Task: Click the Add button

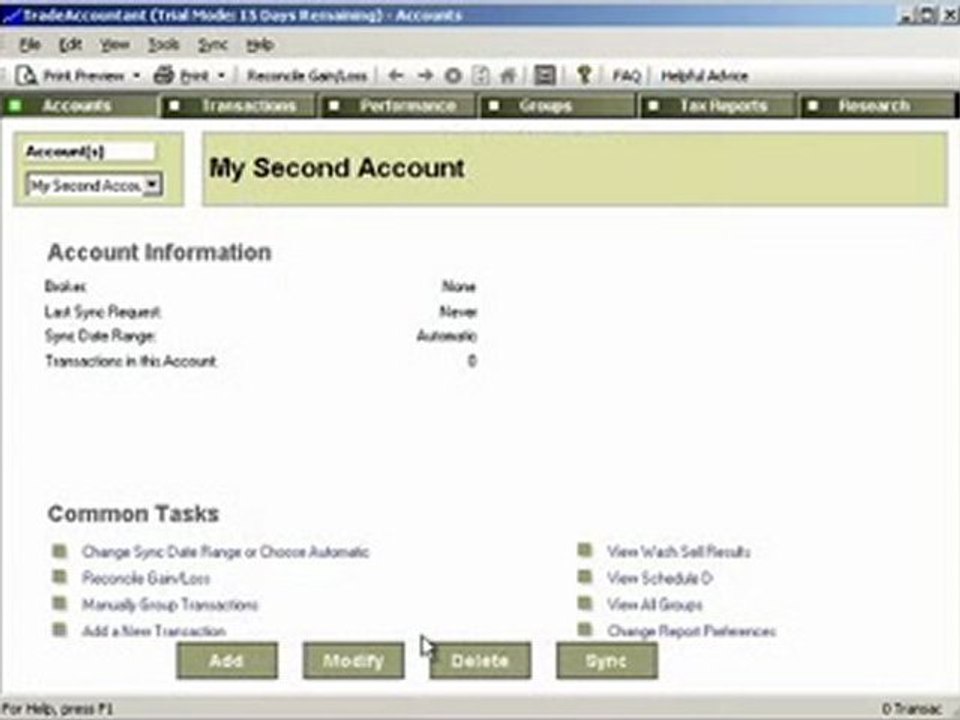Action: coord(227,661)
